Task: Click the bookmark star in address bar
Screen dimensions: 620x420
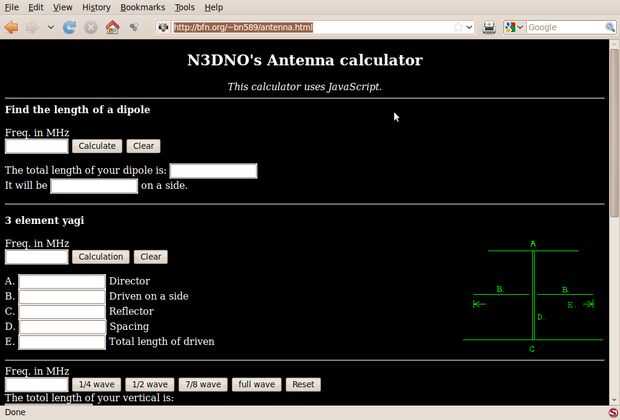Action: (x=458, y=27)
